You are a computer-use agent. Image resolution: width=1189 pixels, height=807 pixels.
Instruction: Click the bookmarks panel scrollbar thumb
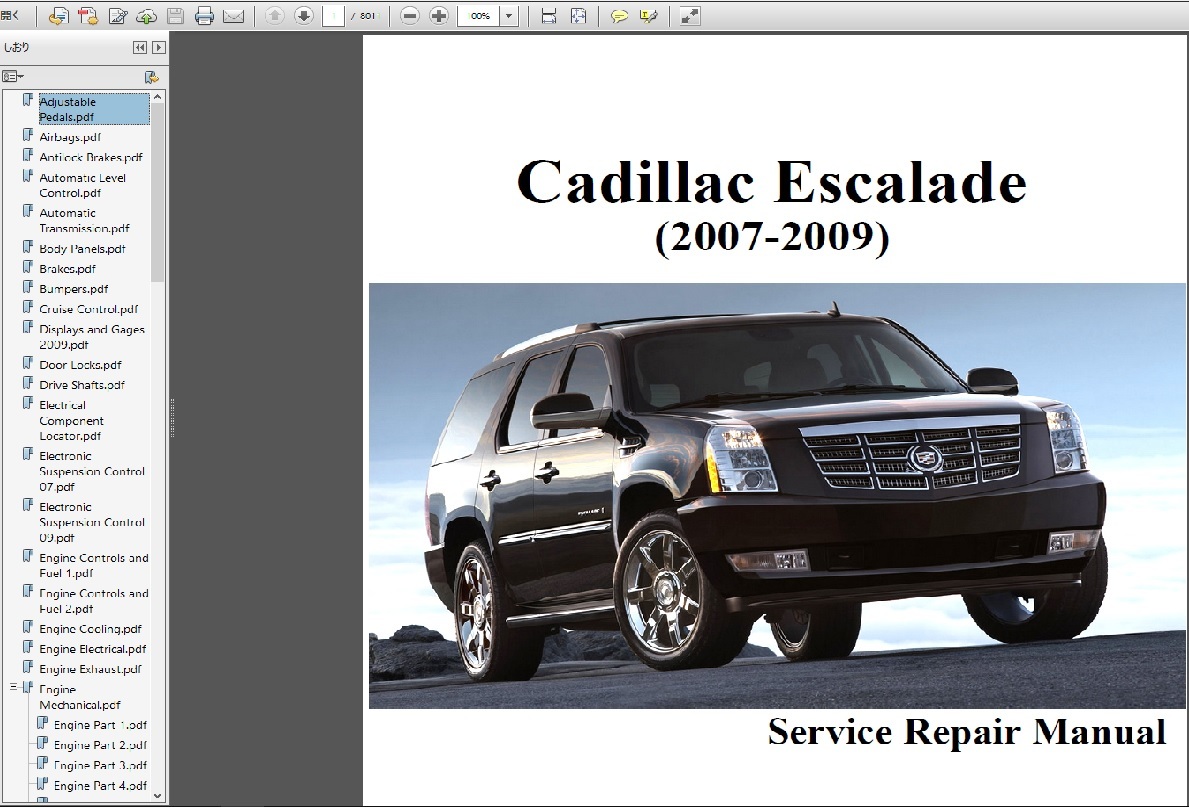tap(158, 193)
